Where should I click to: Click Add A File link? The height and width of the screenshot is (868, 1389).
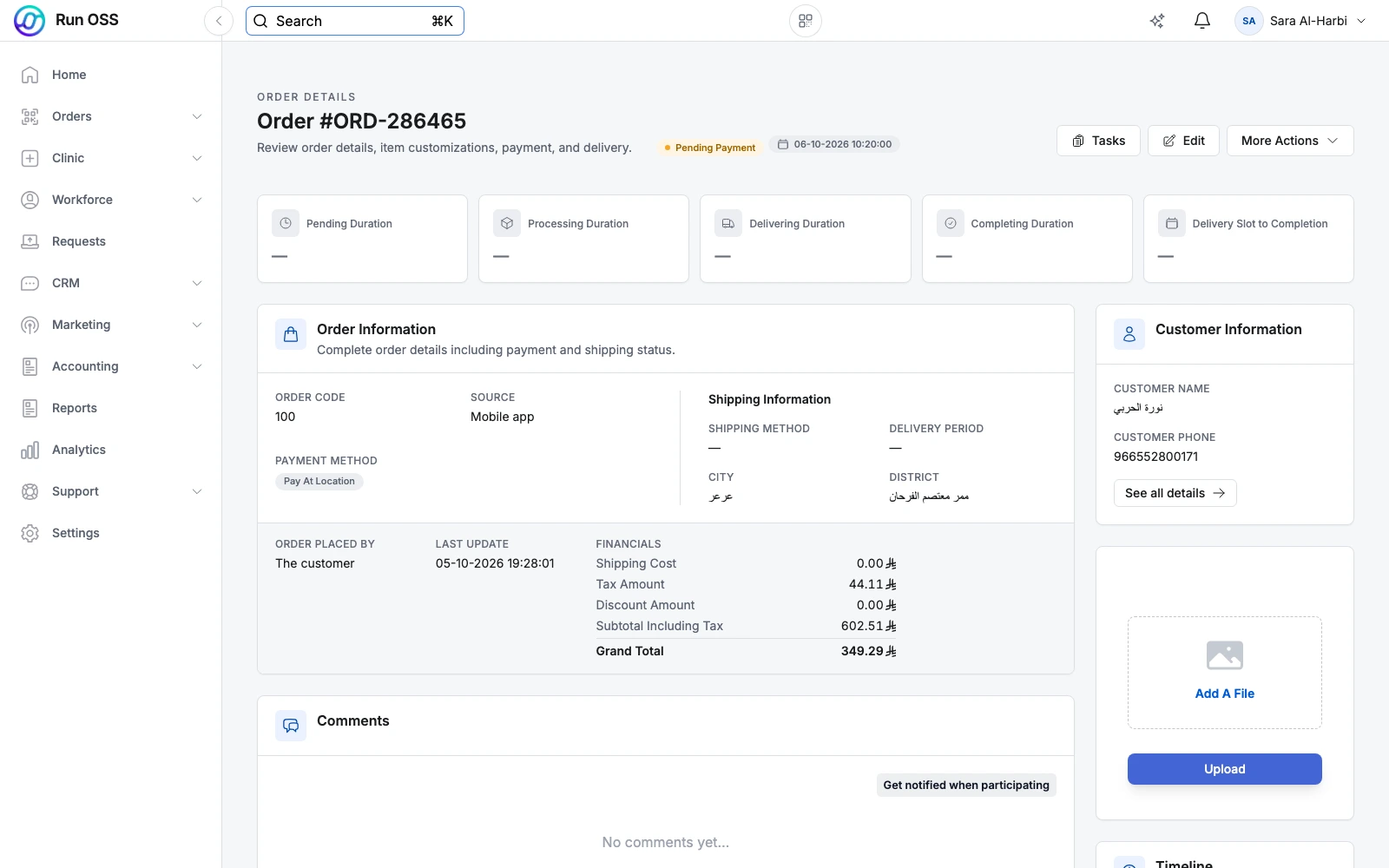(x=1224, y=694)
